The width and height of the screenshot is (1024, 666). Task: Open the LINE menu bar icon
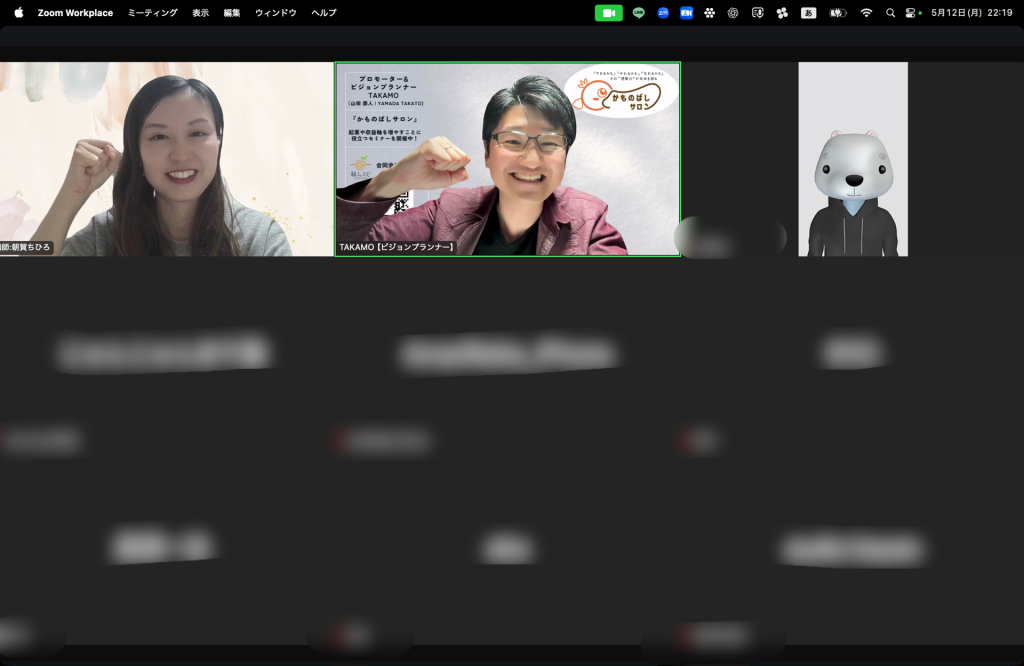pyautogui.click(x=639, y=13)
